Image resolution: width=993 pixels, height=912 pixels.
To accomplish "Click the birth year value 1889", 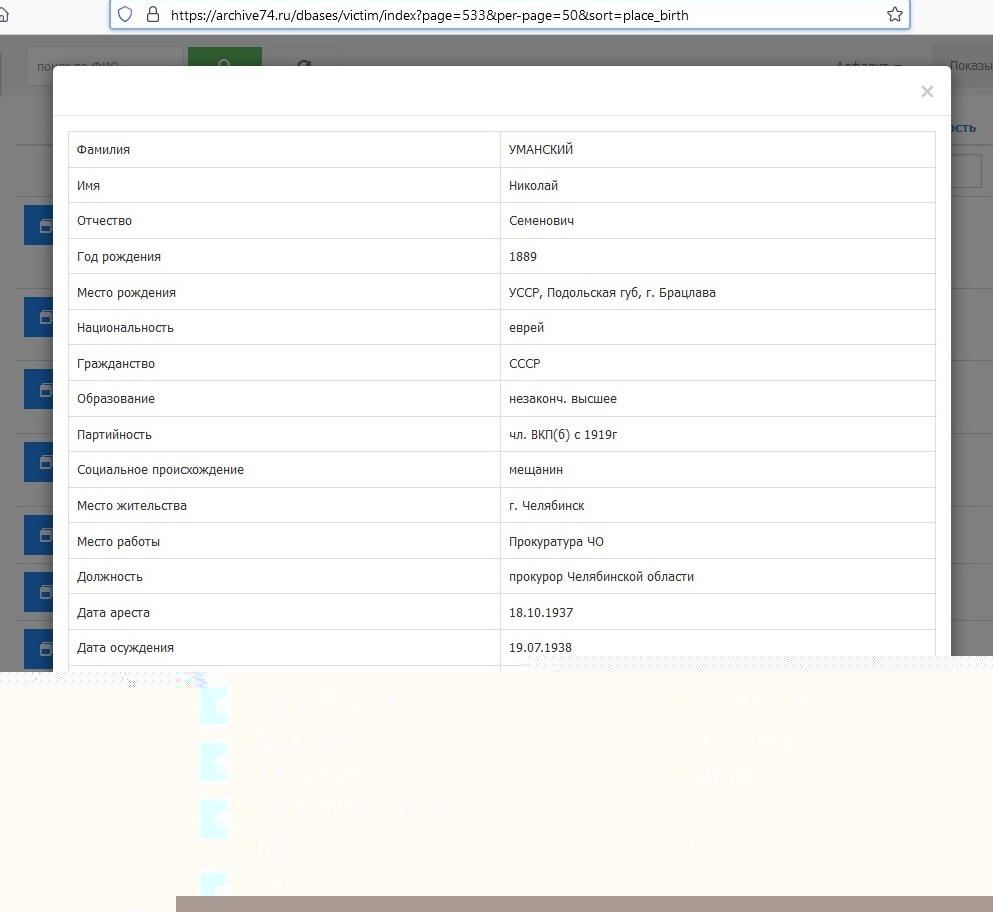I will coord(523,257).
